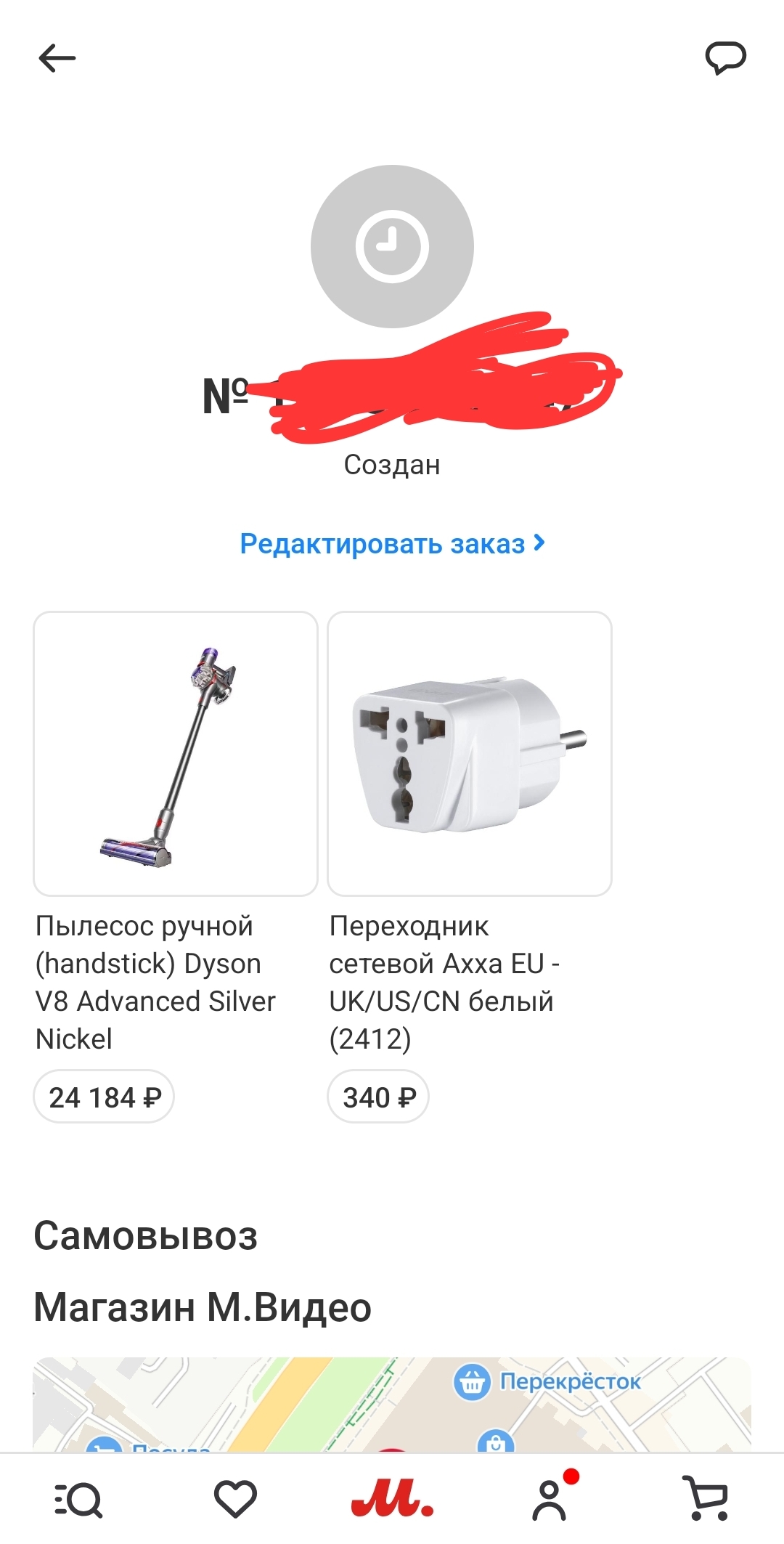Go back using the arrow icon
Viewport: 784px width, 1544px height.
57,58
